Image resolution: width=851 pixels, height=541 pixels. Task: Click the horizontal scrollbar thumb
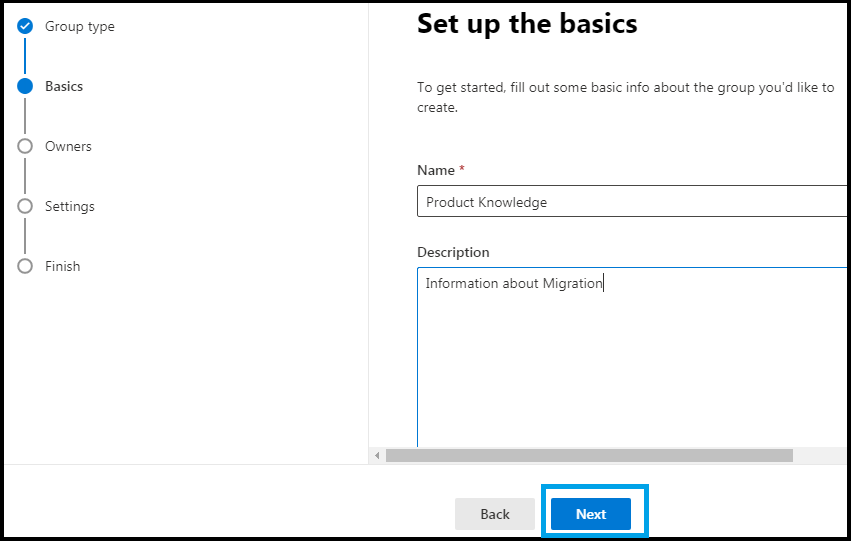click(589, 455)
